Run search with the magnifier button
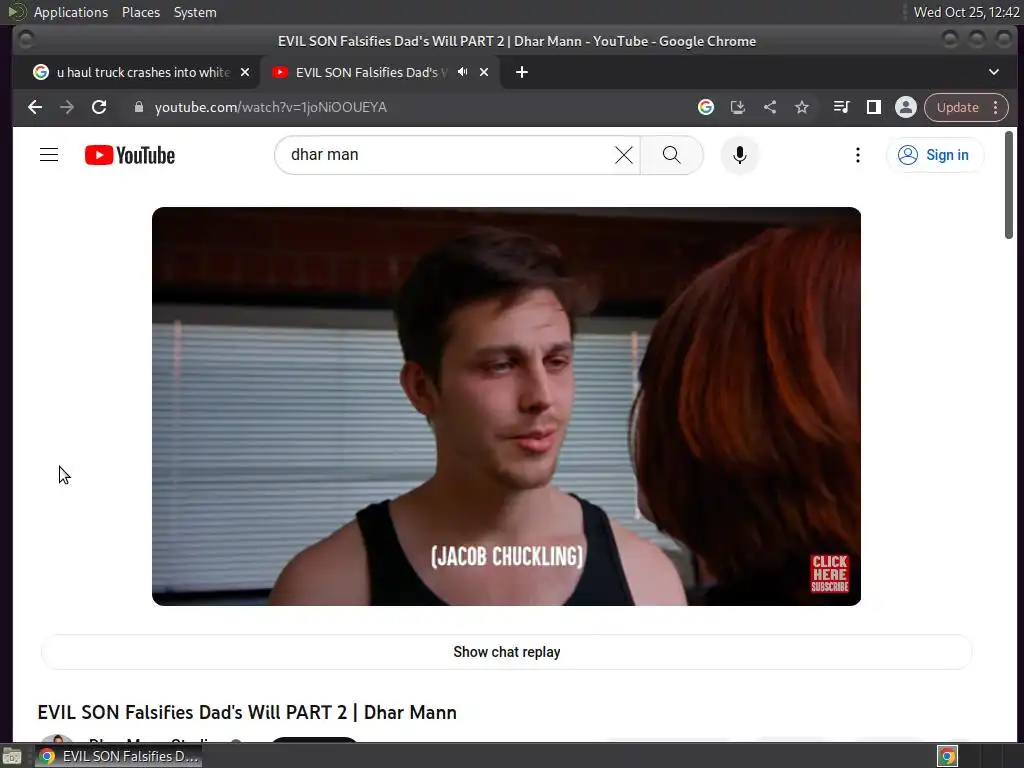Image resolution: width=1024 pixels, height=768 pixels. point(671,155)
